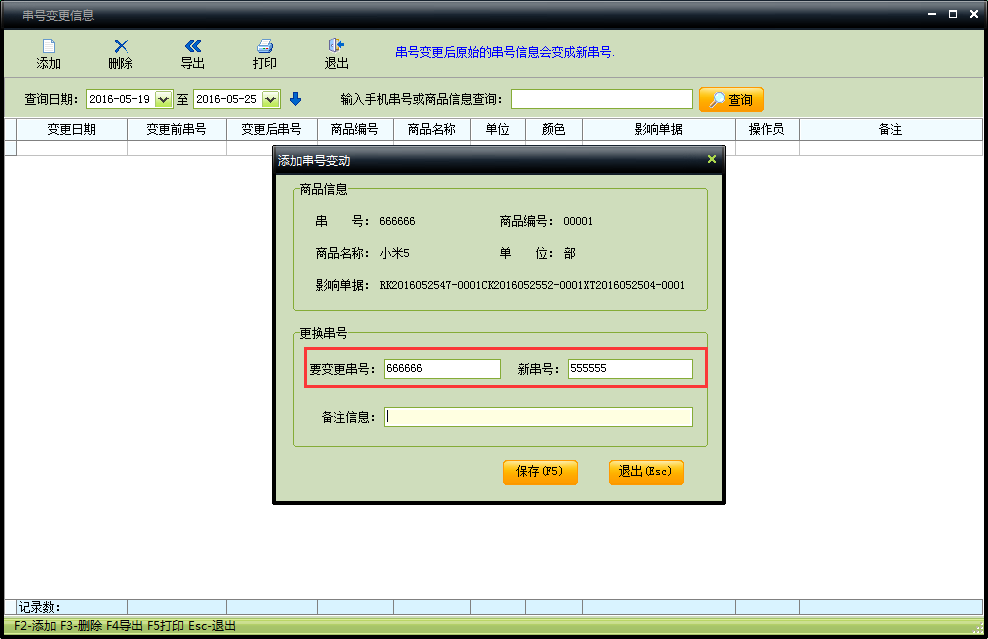Click the 记录数 status cell

pyautogui.click(x=72, y=607)
